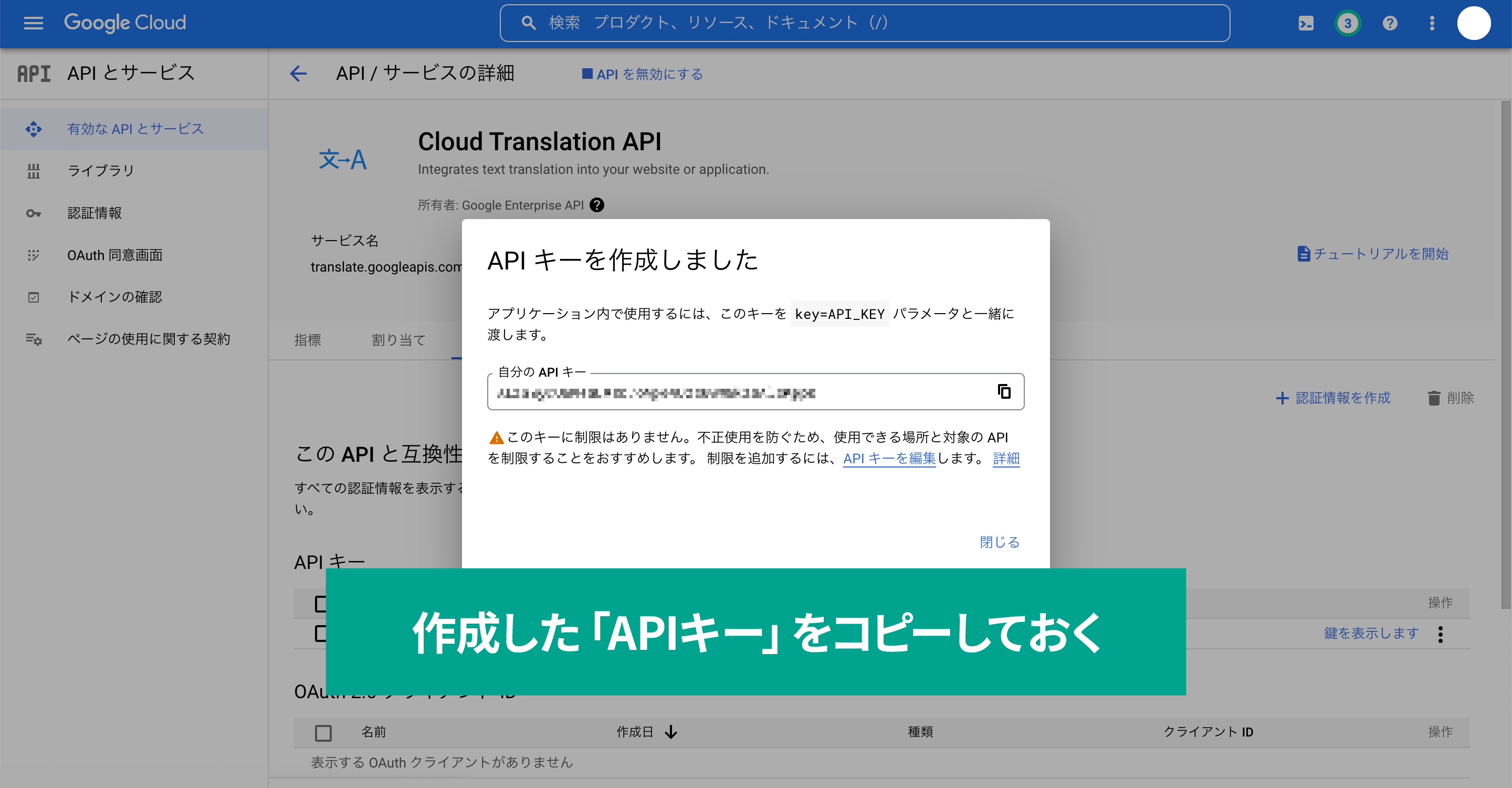Click チュートリアルを開始 link
The image size is (1512, 788).
point(1372,254)
